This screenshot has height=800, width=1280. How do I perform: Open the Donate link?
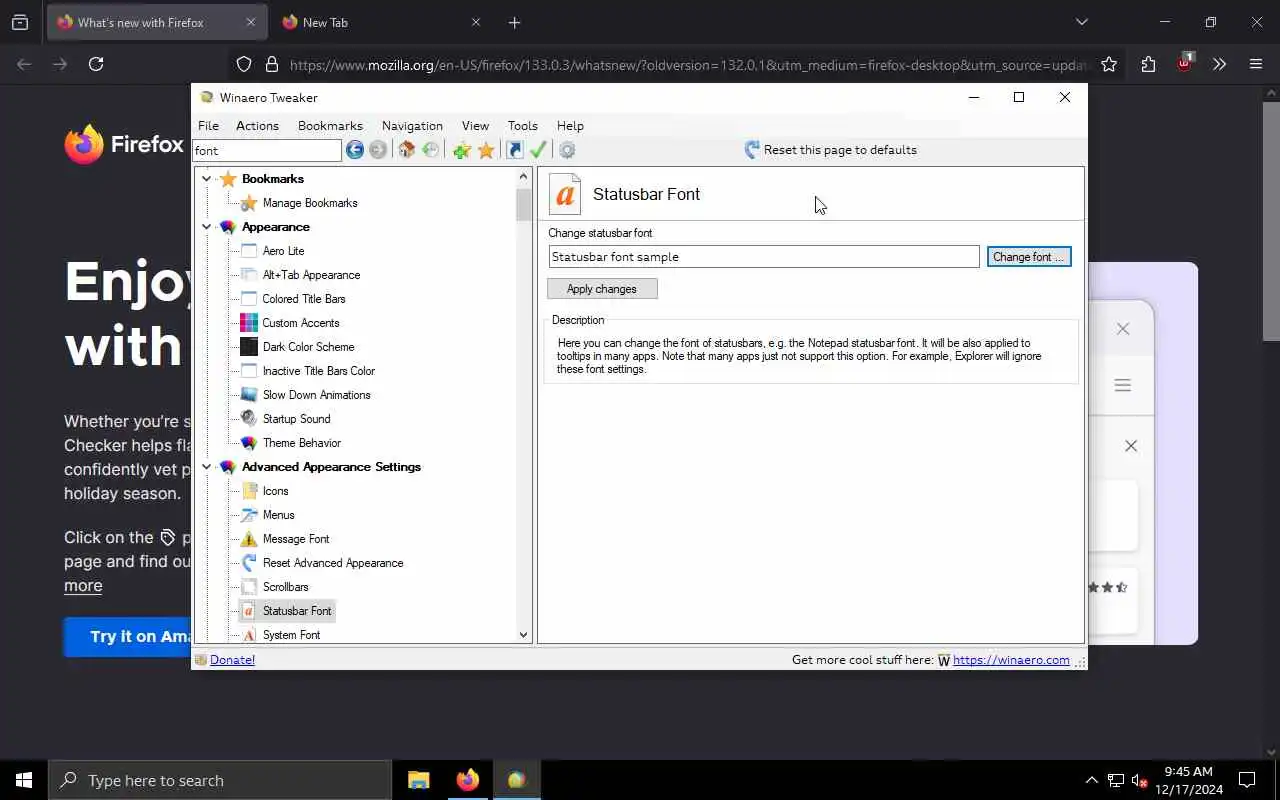coord(233,660)
